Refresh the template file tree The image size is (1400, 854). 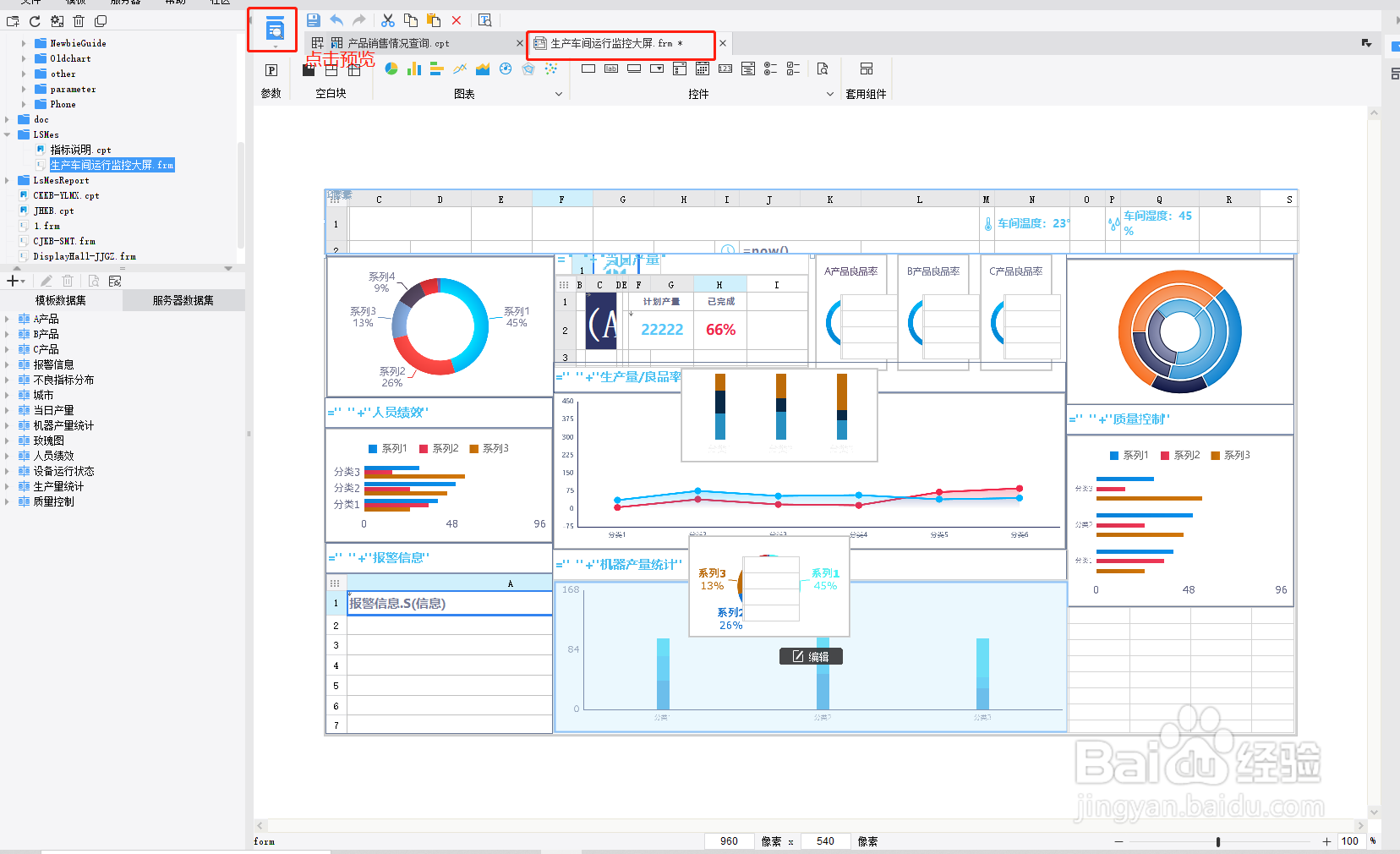pos(35,21)
